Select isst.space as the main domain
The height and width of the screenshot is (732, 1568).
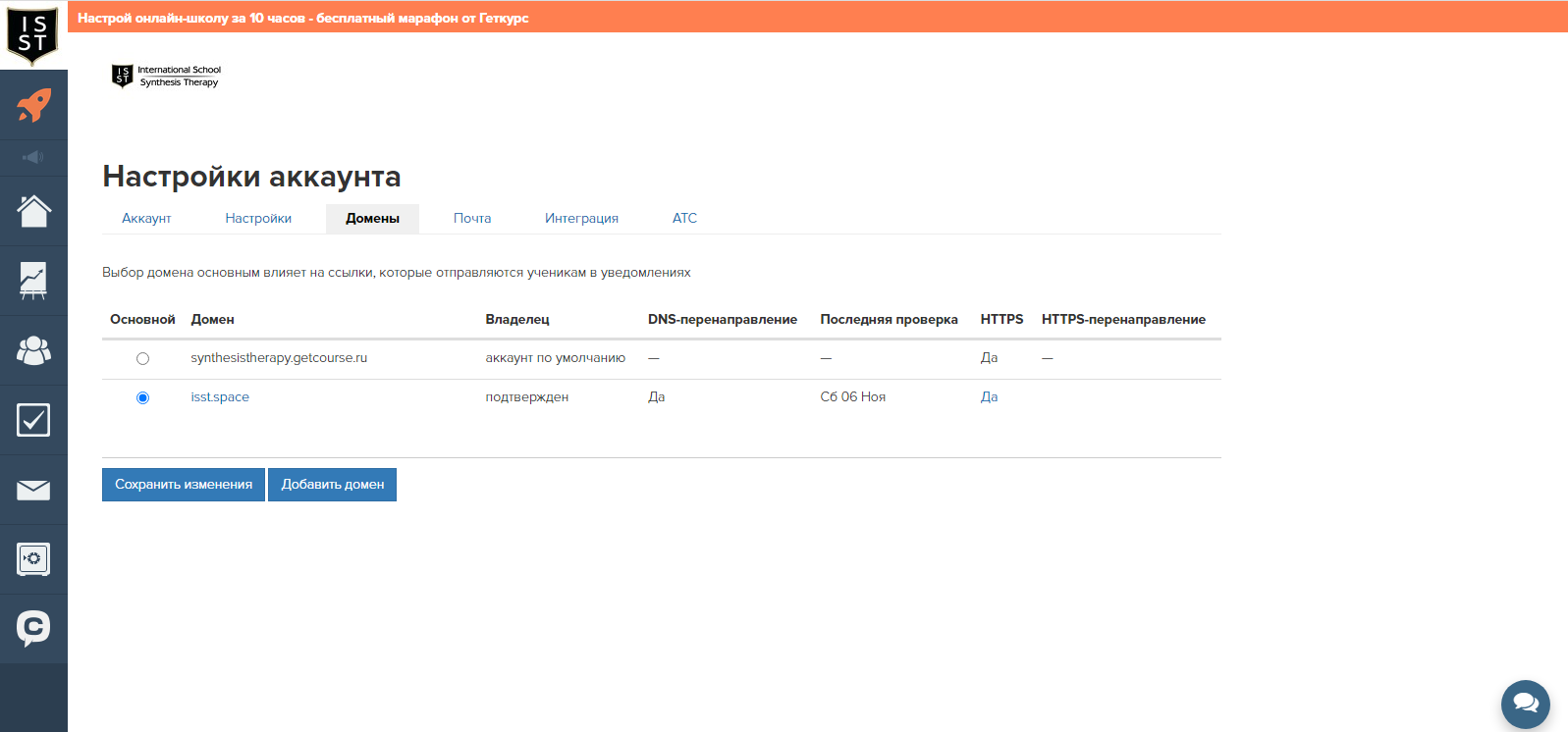(x=142, y=398)
